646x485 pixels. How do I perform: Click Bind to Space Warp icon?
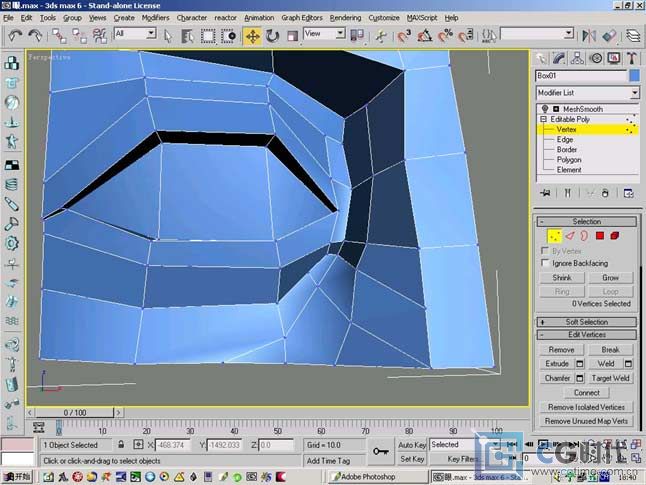pyautogui.click(x=99, y=36)
